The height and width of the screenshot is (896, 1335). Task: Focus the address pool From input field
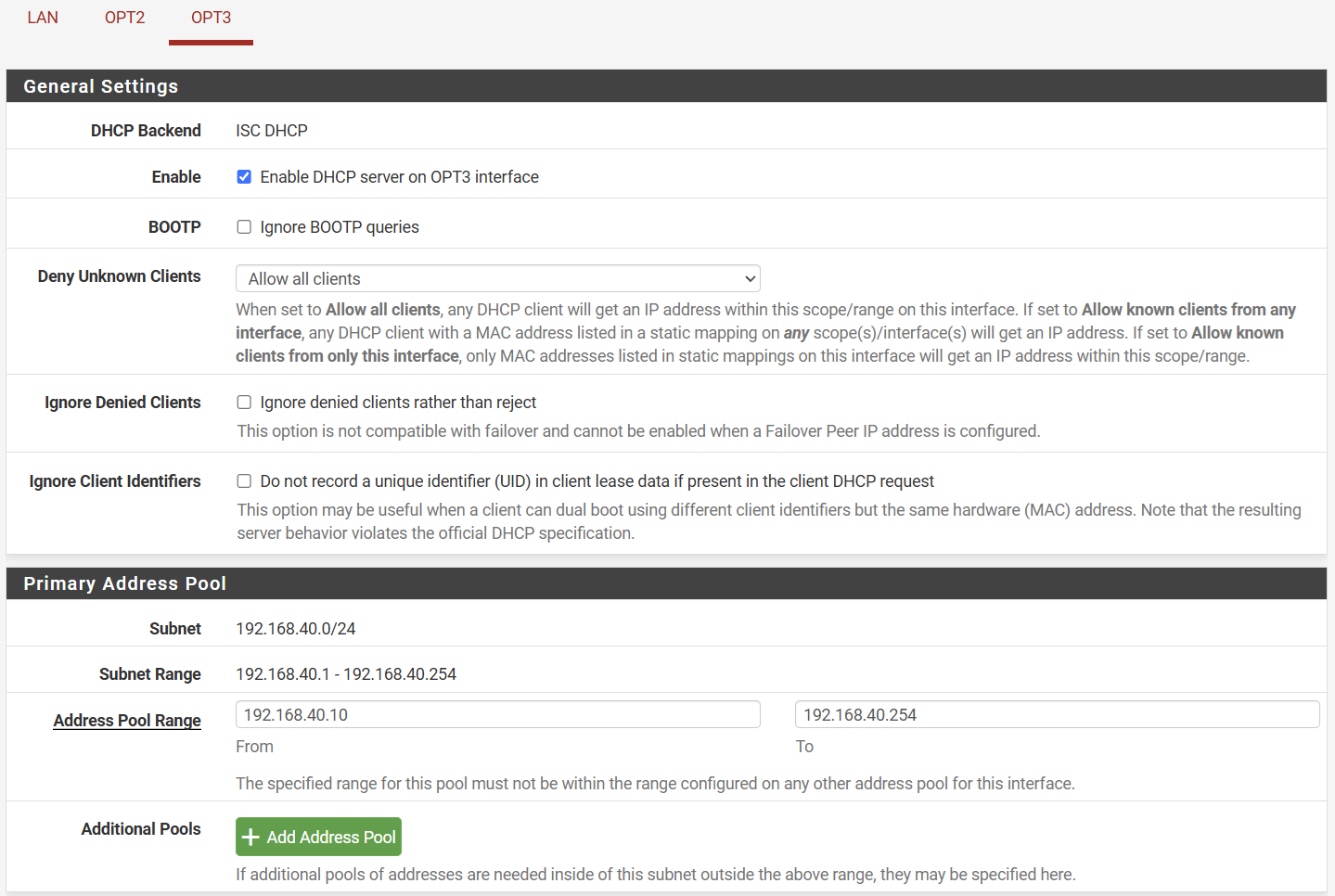point(497,715)
